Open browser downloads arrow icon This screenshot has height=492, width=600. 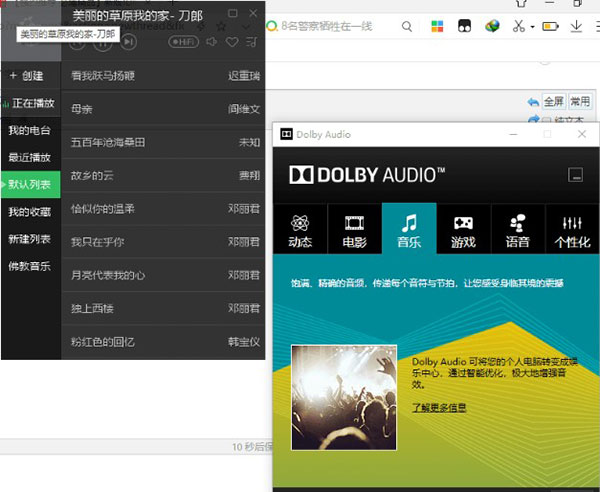click(576, 26)
